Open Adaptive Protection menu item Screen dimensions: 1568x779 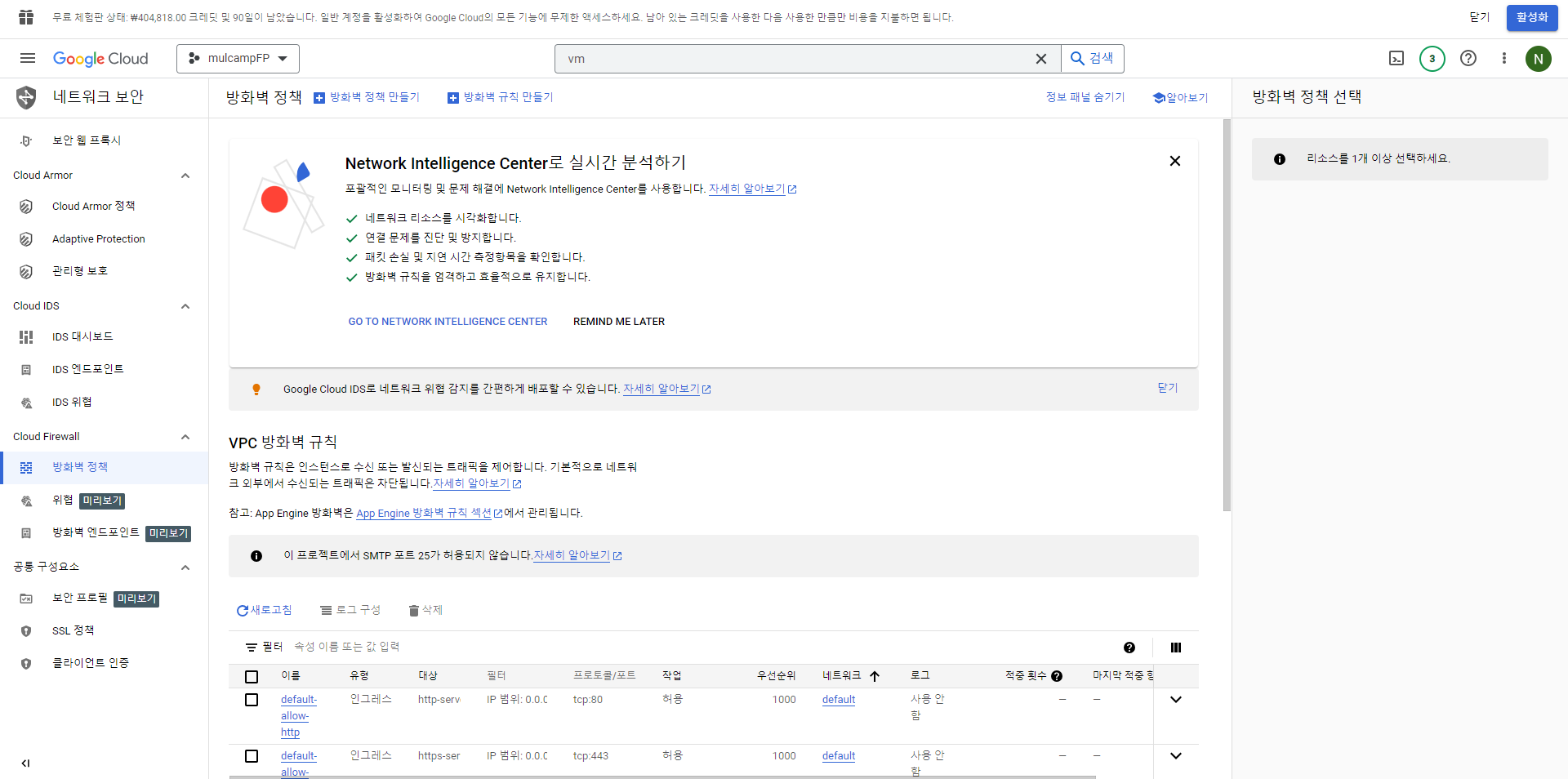click(x=104, y=239)
